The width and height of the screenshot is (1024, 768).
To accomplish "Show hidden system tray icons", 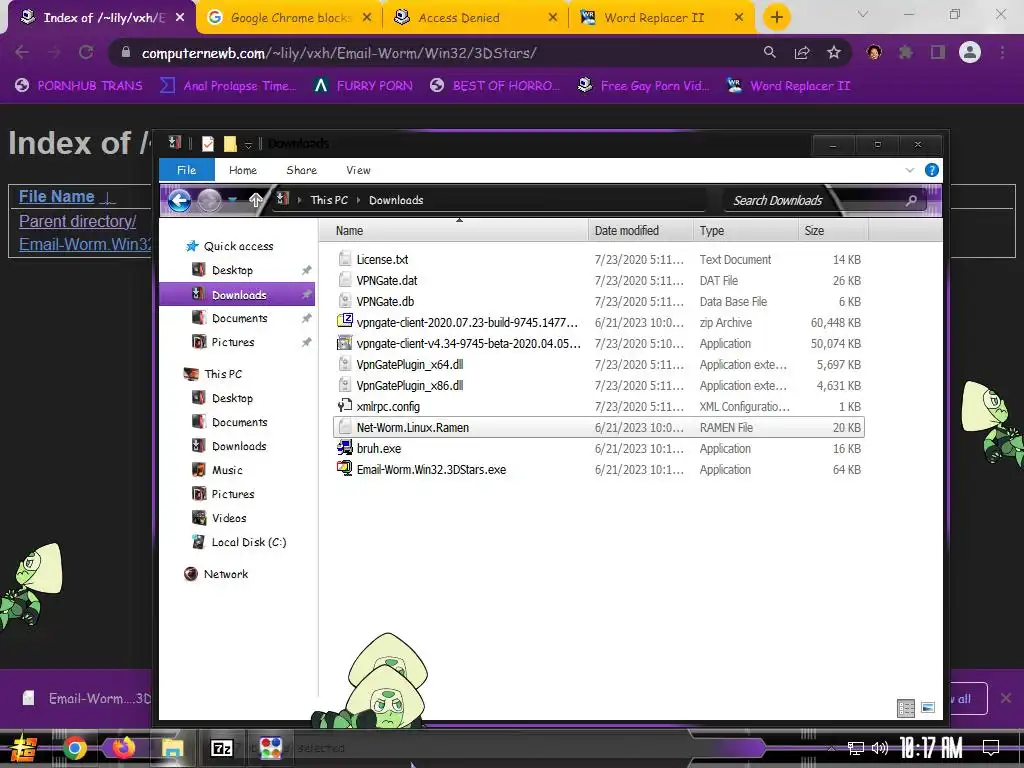I will 831,748.
